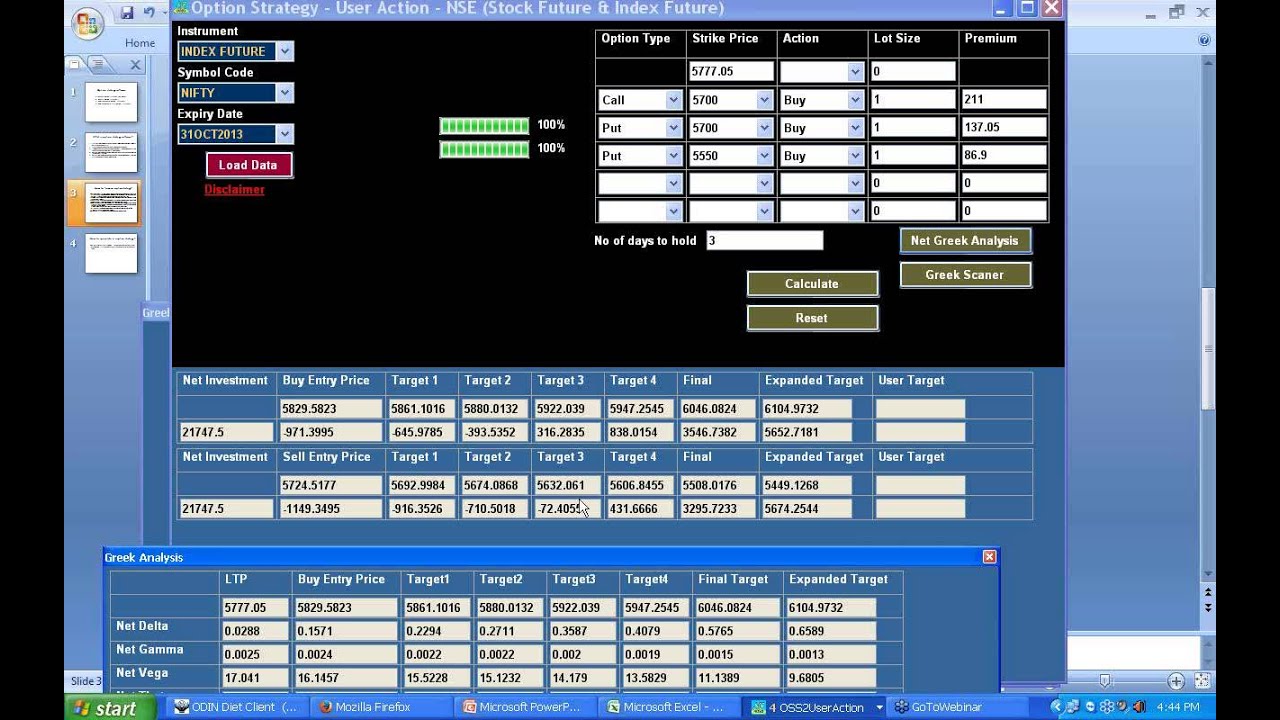Image resolution: width=1280 pixels, height=720 pixels.
Task: Click the premium field showing 86.9
Action: (x=1004, y=156)
